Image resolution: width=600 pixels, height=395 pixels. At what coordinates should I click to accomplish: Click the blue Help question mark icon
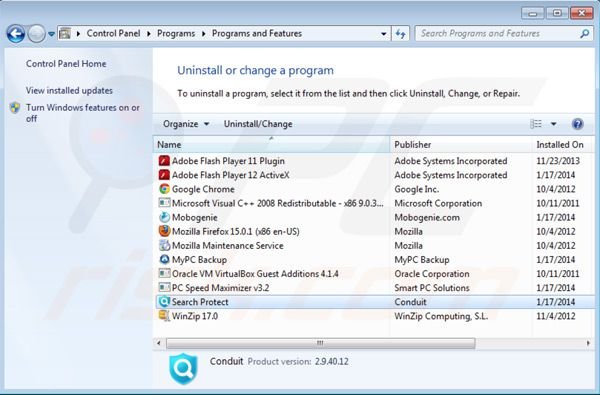click(x=577, y=124)
